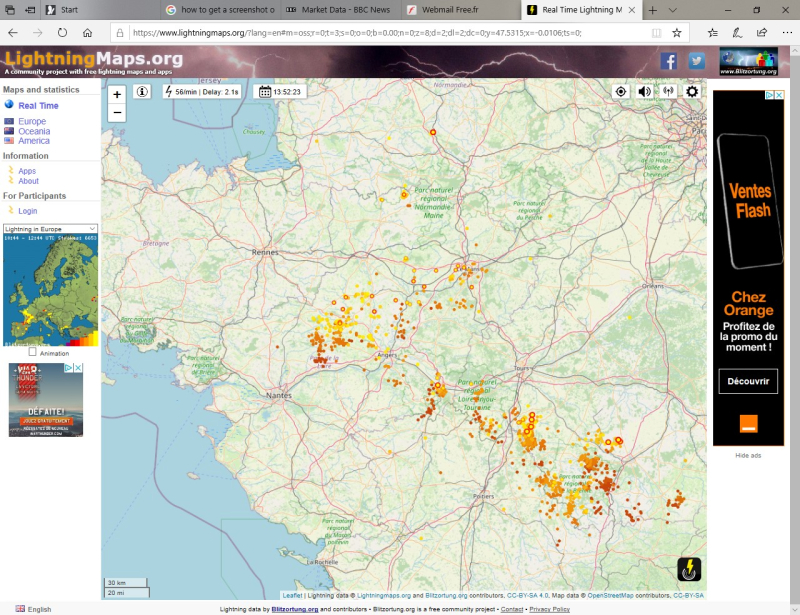This screenshot has height=615, width=800.
Task: Open the map settings gear
Action: click(692, 91)
